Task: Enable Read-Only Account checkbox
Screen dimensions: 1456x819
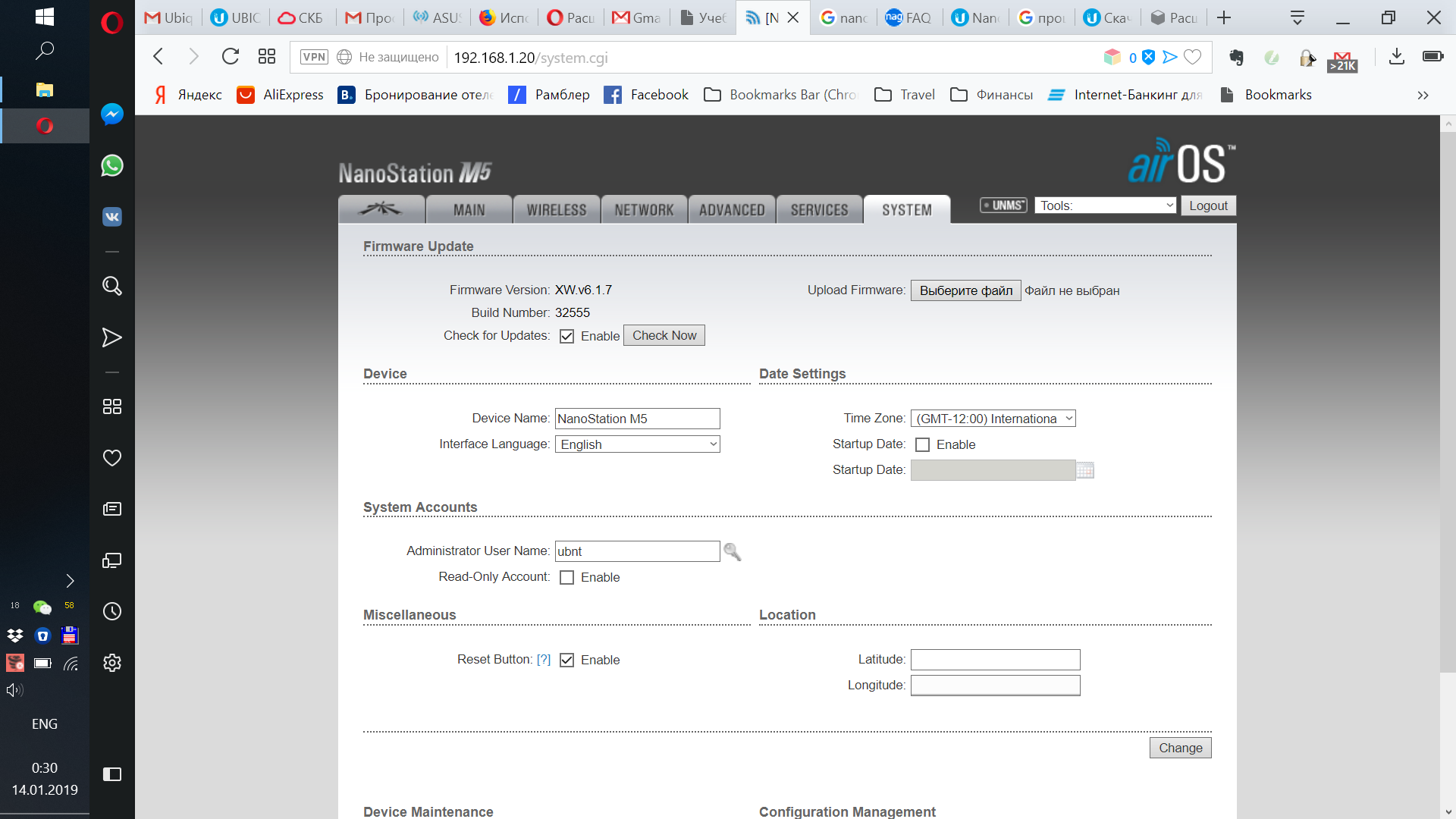Action: pos(566,577)
